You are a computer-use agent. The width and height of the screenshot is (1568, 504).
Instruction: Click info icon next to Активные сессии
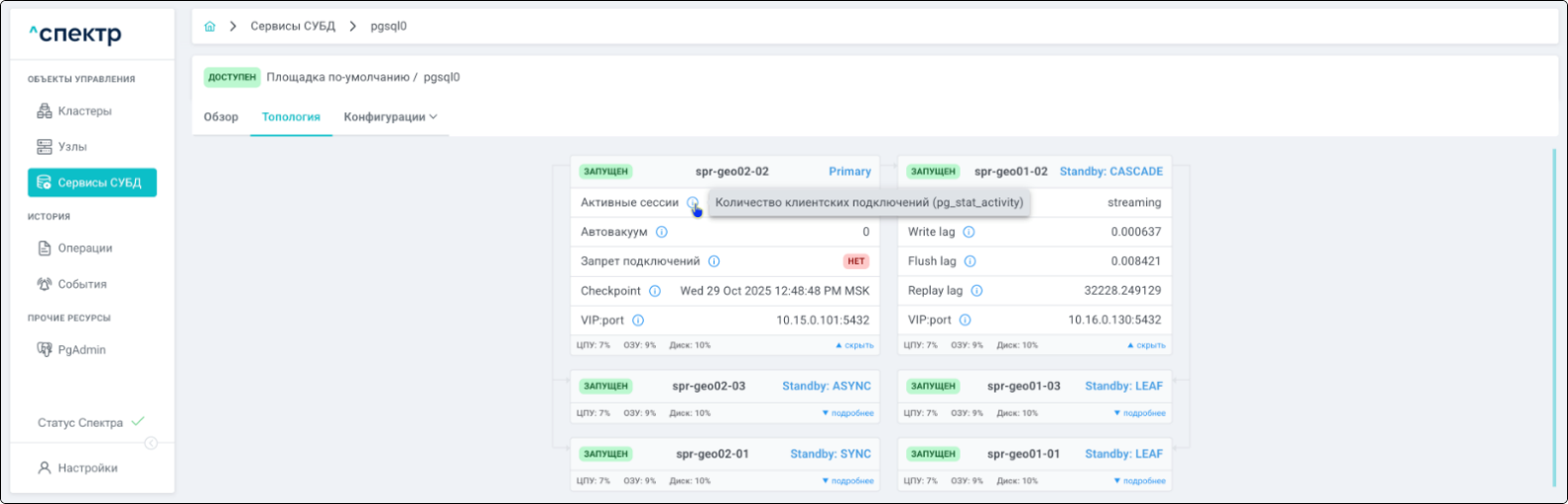pos(693,202)
